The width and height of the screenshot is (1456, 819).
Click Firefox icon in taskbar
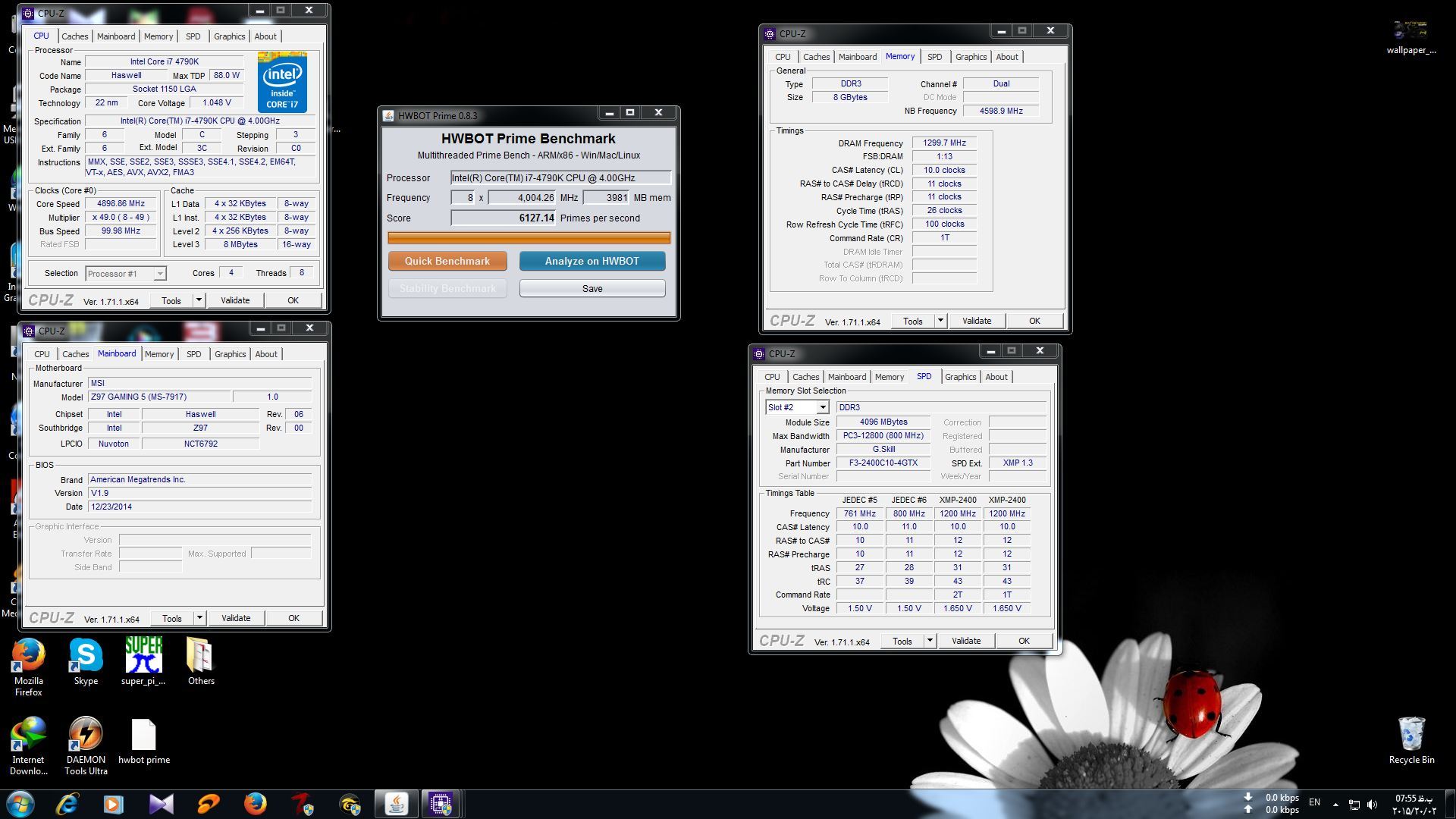pos(255,804)
